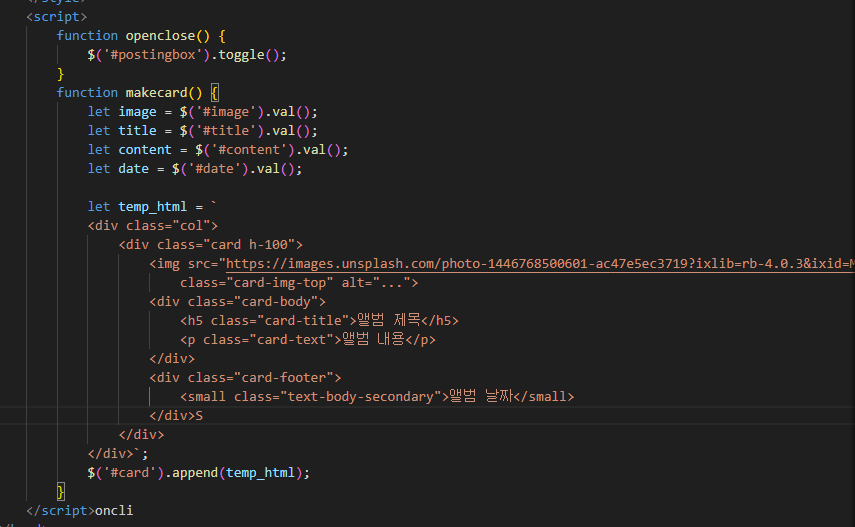
Task: Click 'makecard' function name
Action: pyautogui.click(x=156, y=93)
